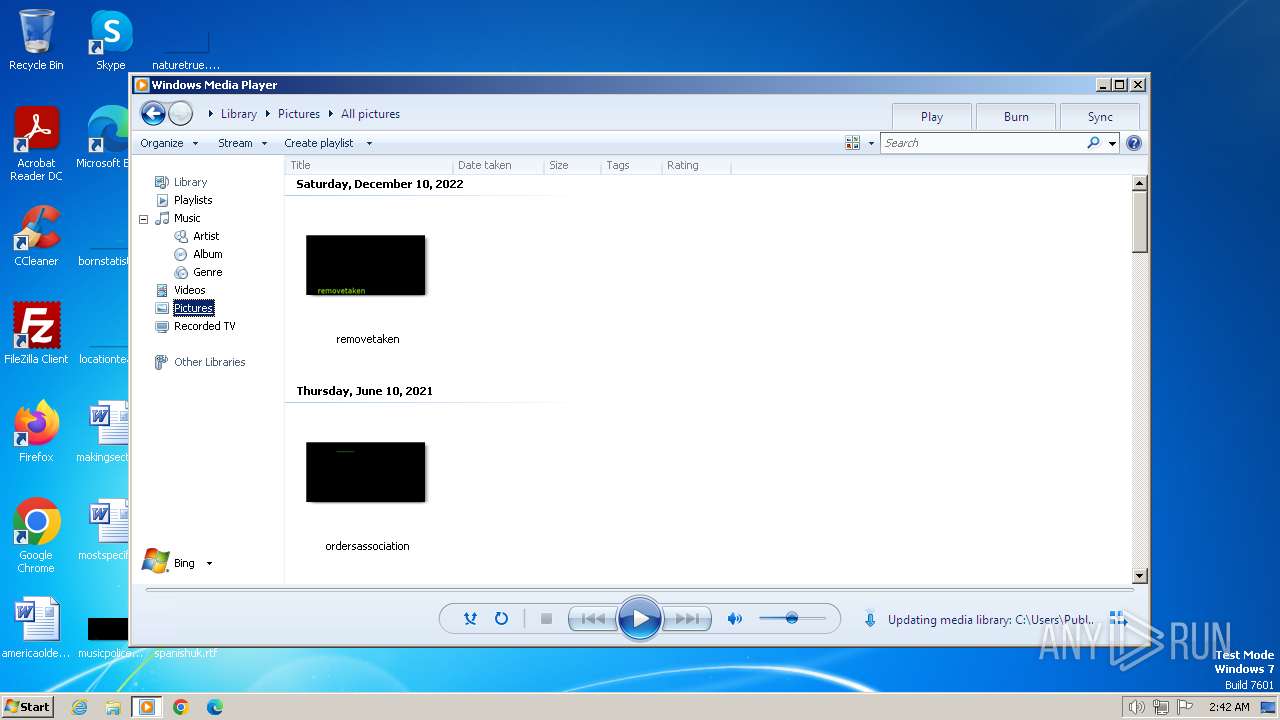Open Internet Explorer from taskbar
The width and height of the screenshot is (1280, 720).
(79, 707)
